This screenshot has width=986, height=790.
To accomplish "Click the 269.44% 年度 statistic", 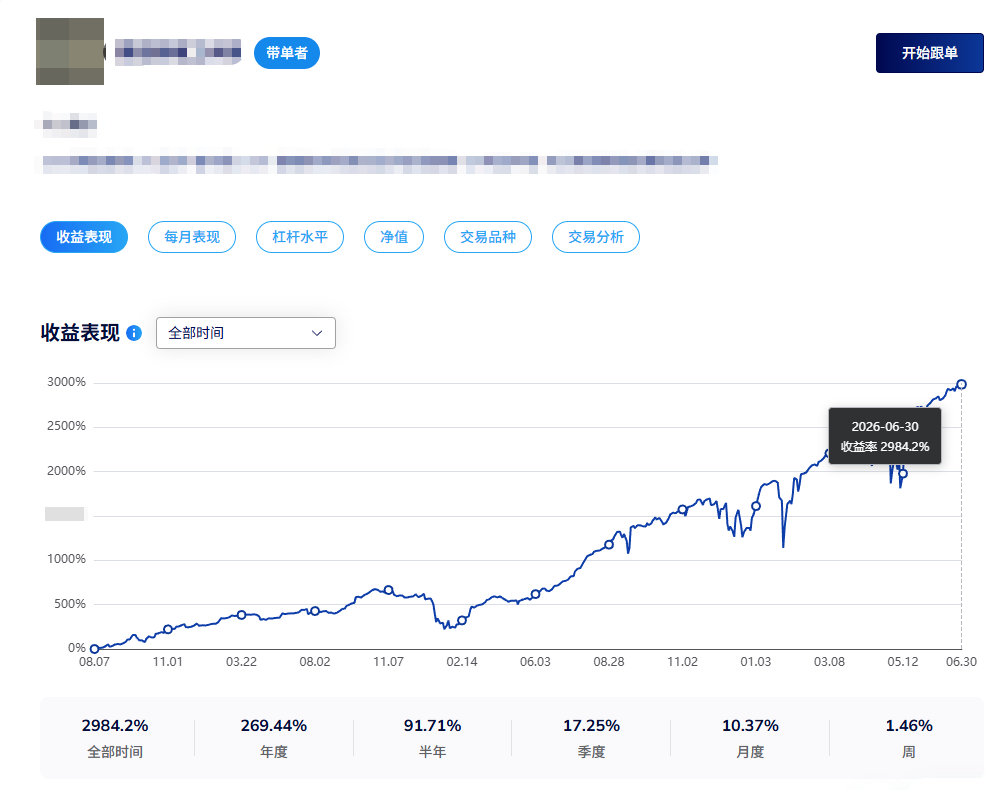I will 274,738.
